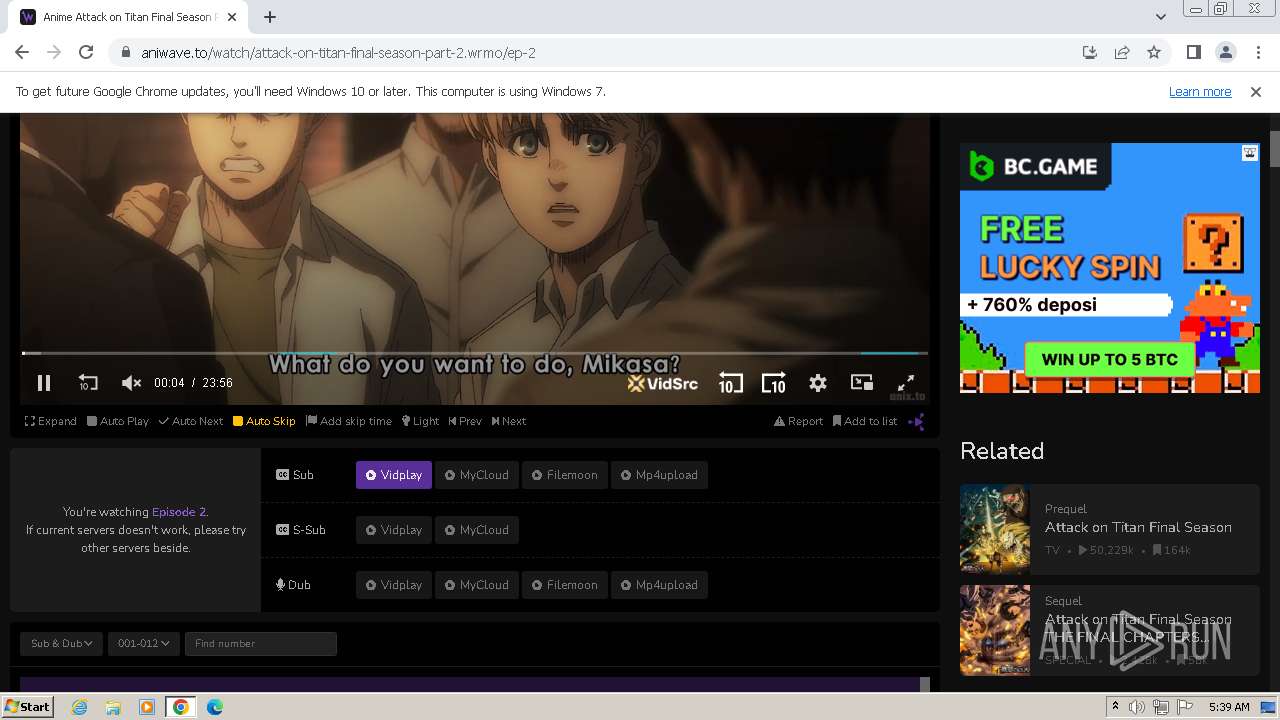Add anime to list

point(865,421)
